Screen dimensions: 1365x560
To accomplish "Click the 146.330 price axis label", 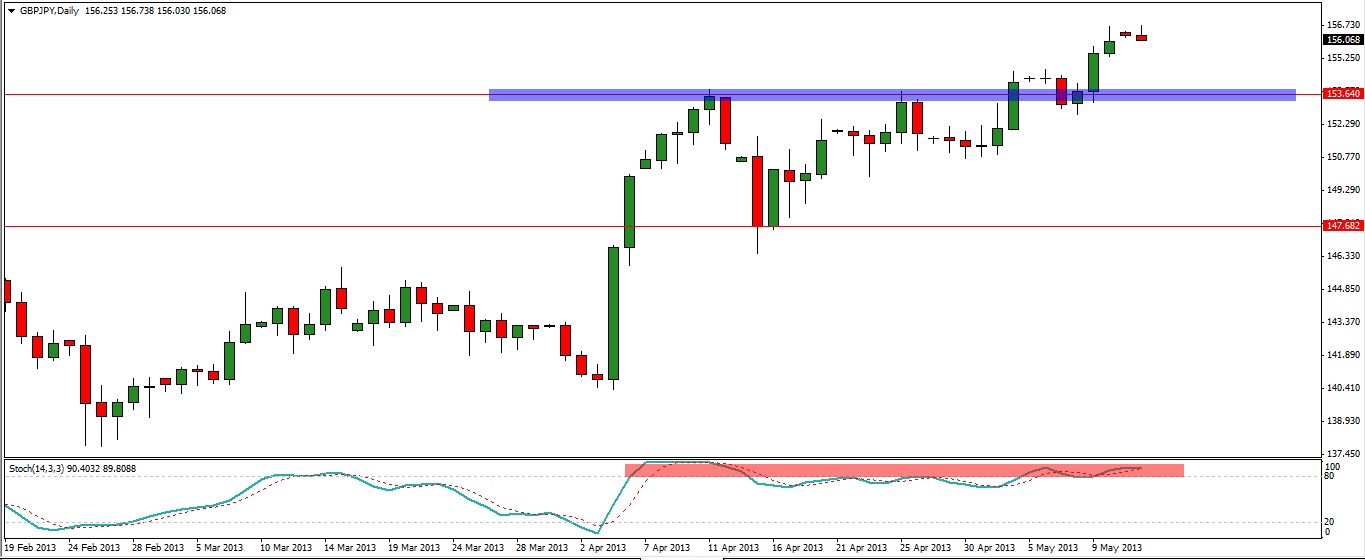I will [x=1342, y=256].
